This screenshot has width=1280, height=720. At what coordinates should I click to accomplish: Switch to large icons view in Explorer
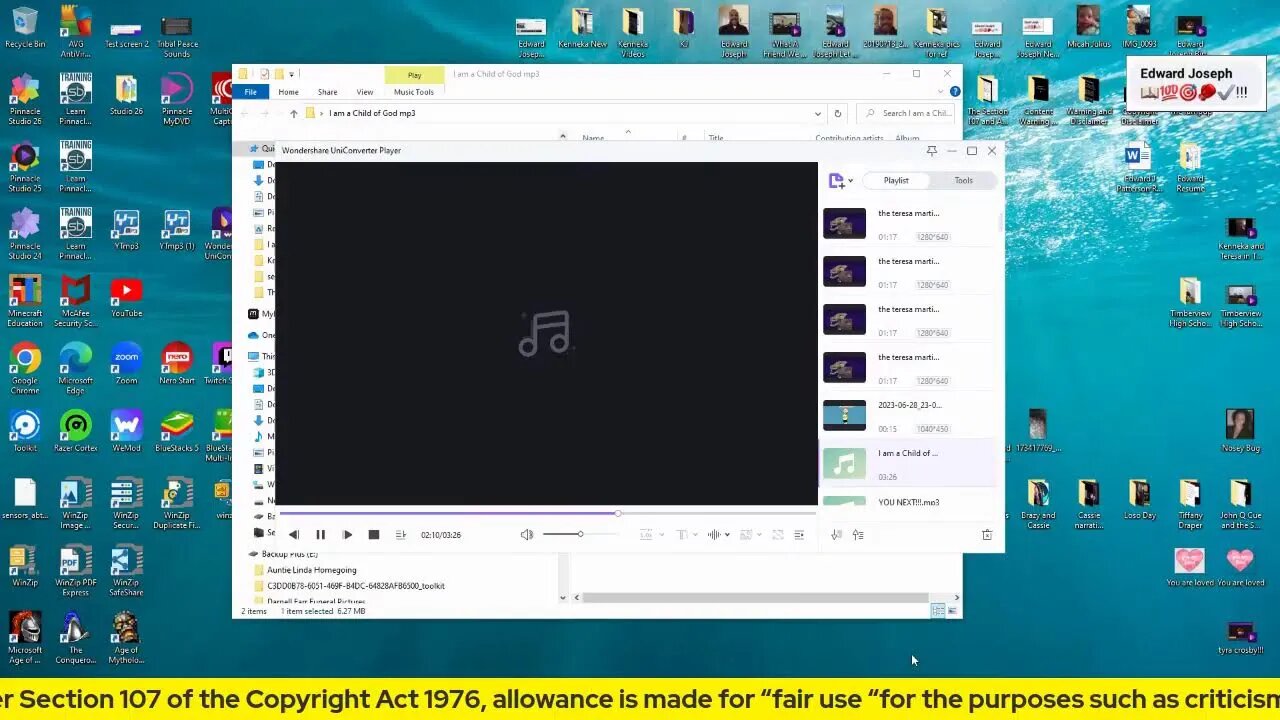pyautogui.click(x=952, y=611)
